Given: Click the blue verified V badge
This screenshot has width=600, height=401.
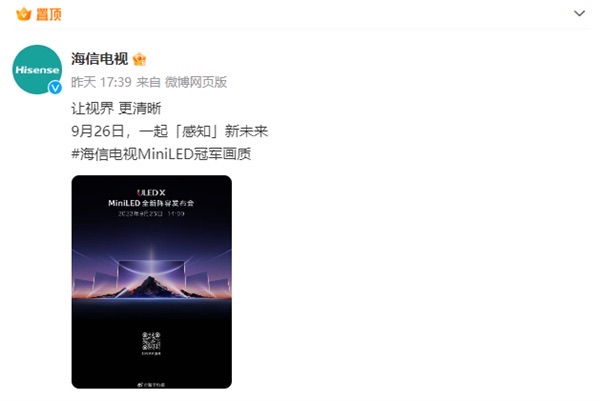Looking at the screenshot, I should click(55, 88).
